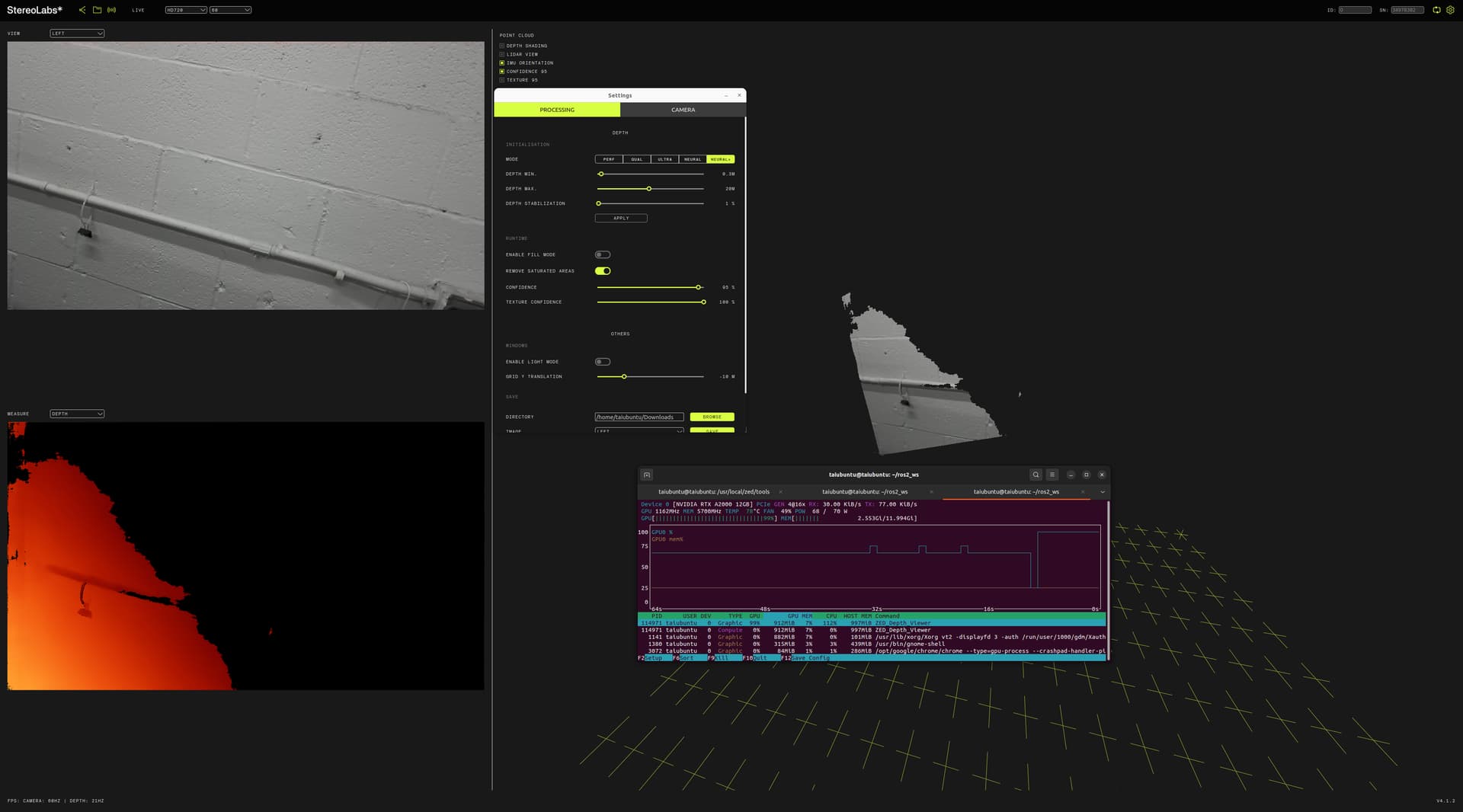Viewport: 1463px width, 812px height.
Task: Click F2 Setup in nvtop footer
Action: click(650, 658)
